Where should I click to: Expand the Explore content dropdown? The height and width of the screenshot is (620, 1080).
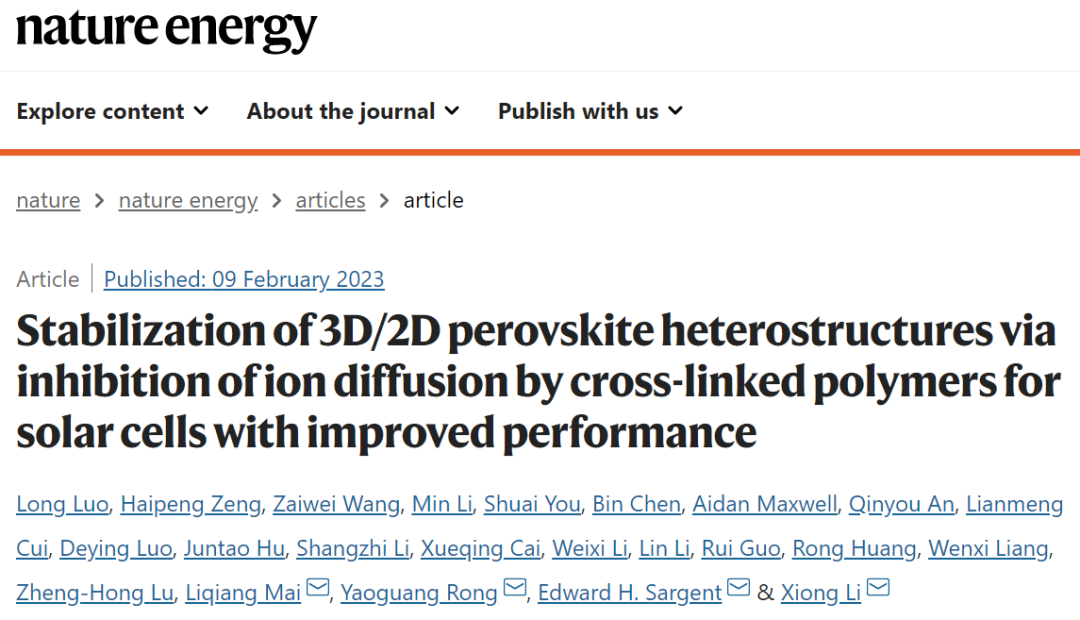(112, 111)
